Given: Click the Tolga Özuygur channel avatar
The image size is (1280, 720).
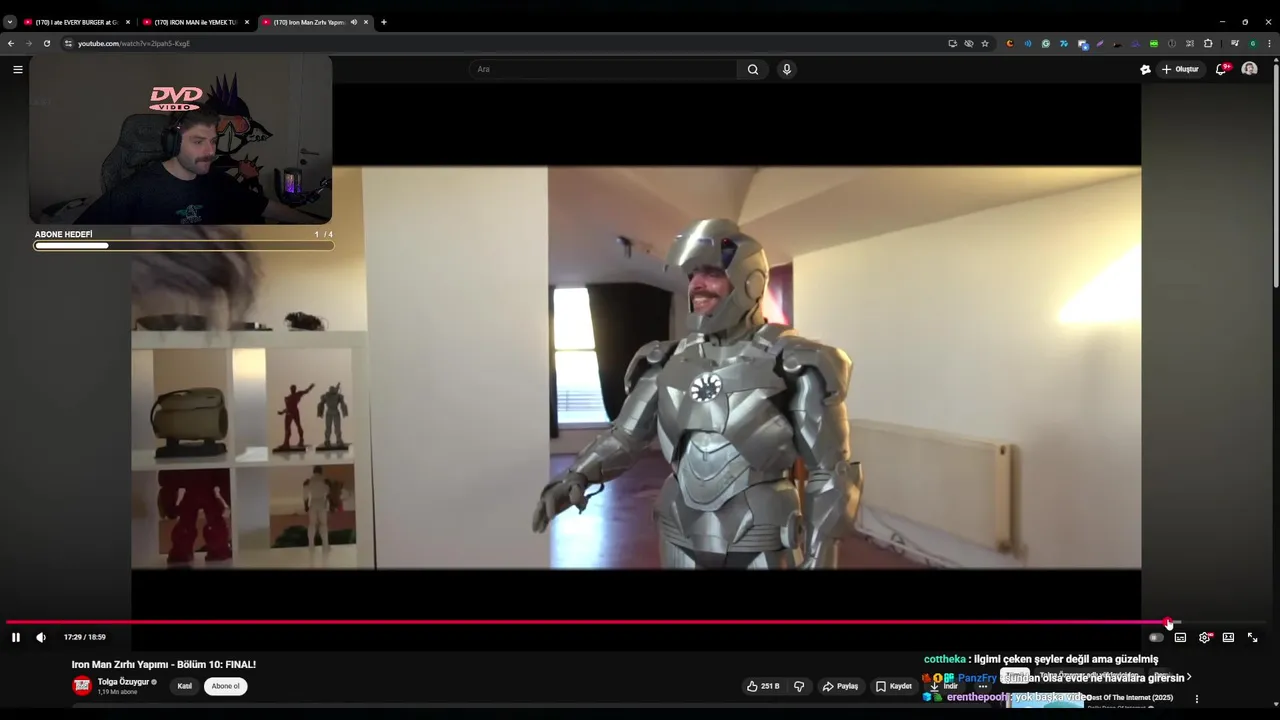Looking at the screenshot, I should (82, 686).
